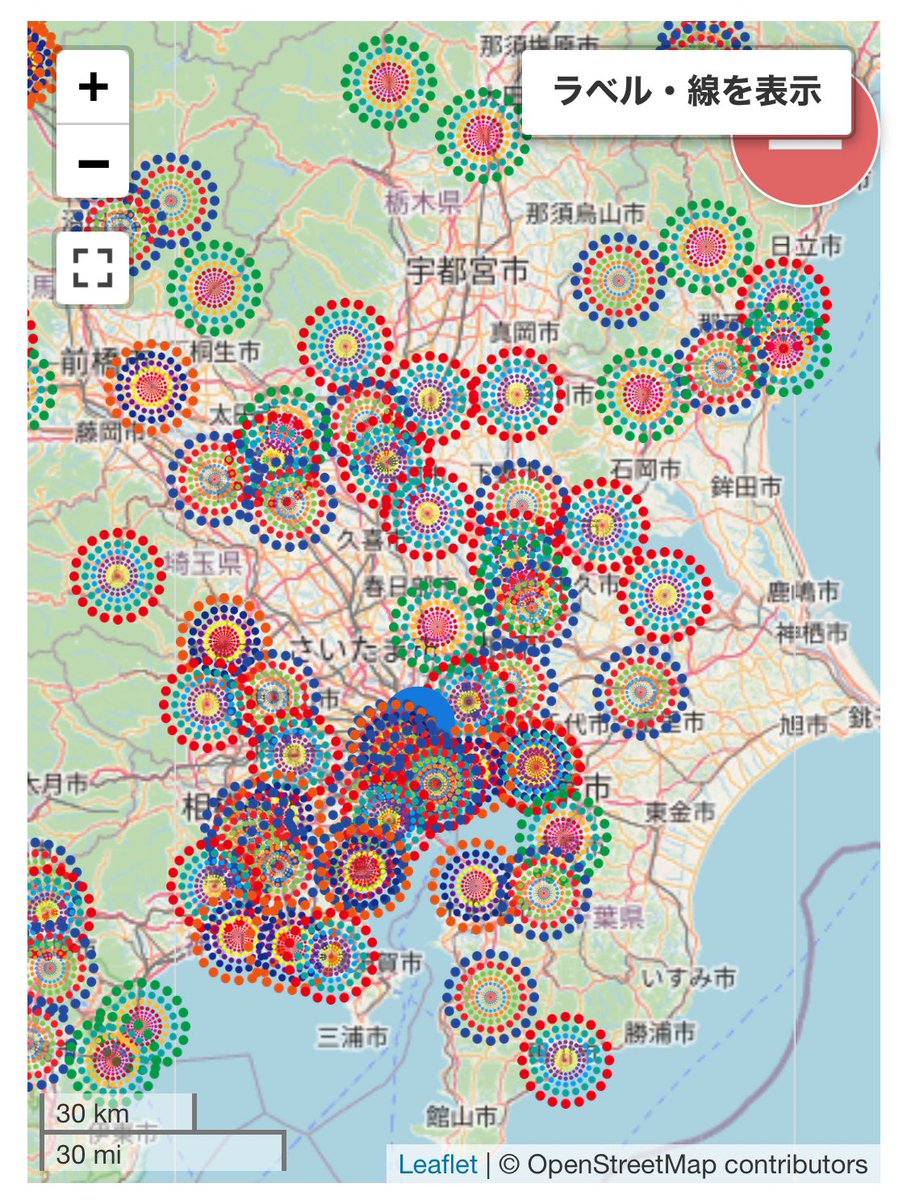The width and height of the screenshot is (907, 1200).
Task: Select the green firework marker above 石岡市 label
Action: coord(643,394)
